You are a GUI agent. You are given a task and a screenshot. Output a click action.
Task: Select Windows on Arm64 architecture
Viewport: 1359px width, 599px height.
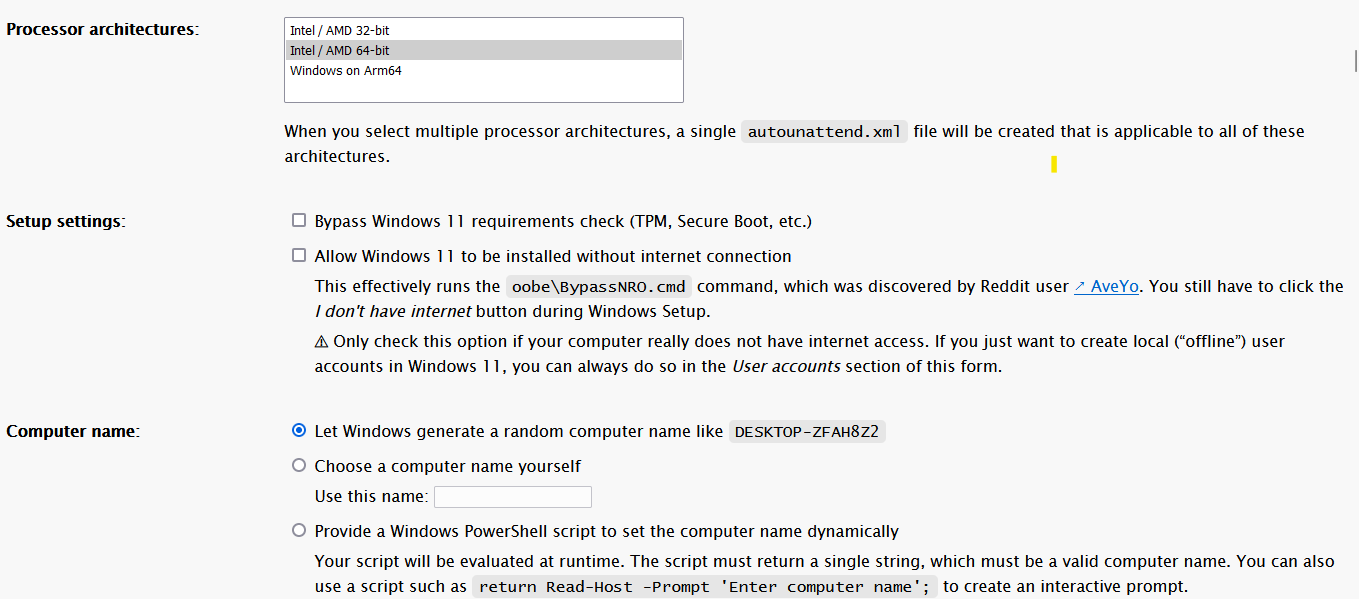tap(346, 71)
